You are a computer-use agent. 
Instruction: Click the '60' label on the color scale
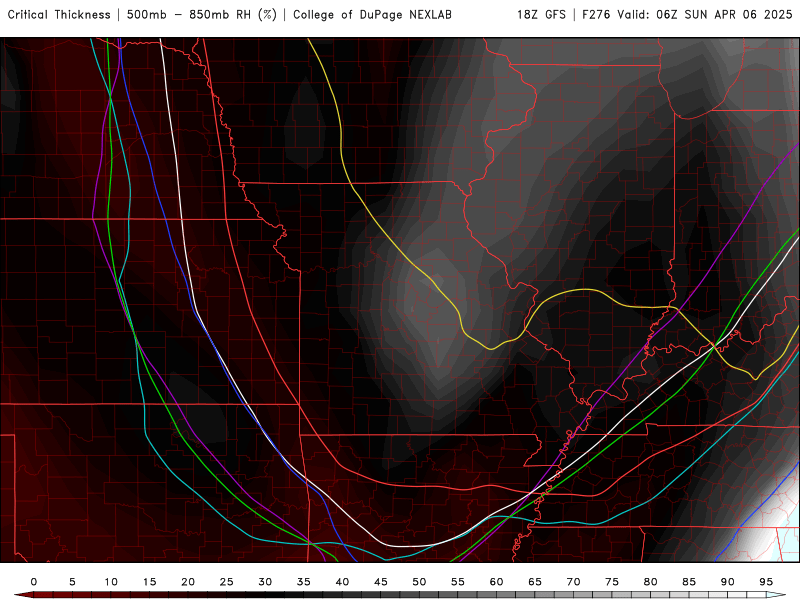[x=496, y=582]
